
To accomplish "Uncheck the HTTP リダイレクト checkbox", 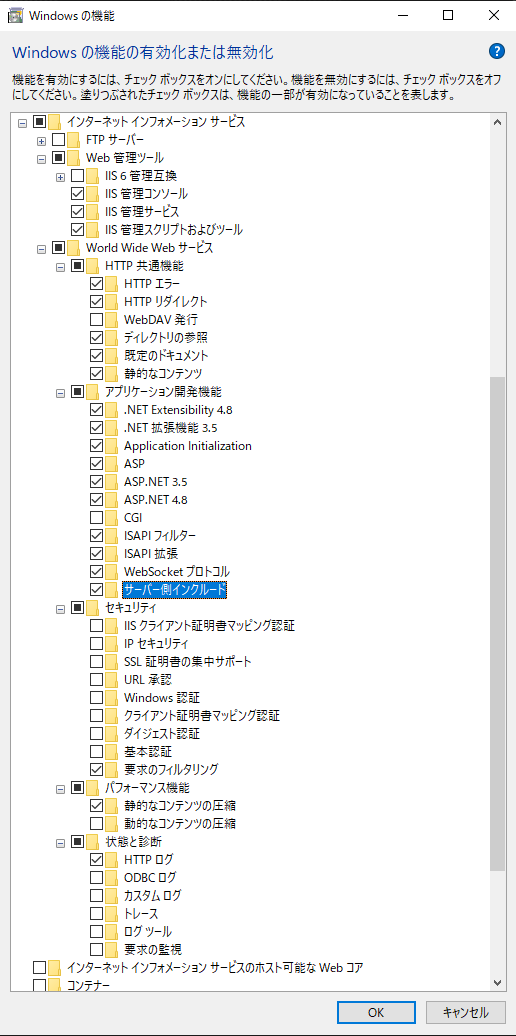I will [96, 302].
